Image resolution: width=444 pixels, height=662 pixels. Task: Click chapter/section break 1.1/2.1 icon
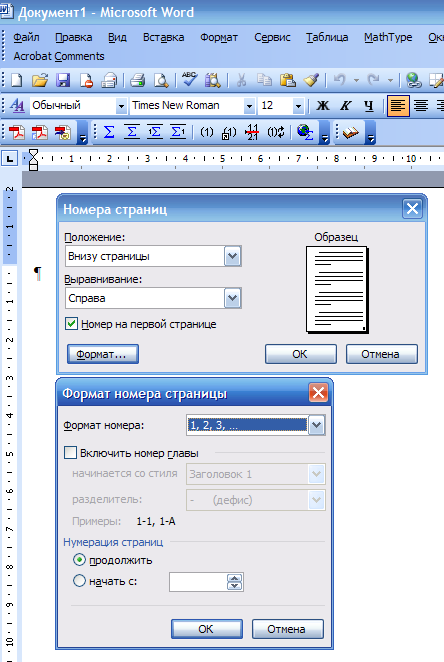(x=252, y=132)
